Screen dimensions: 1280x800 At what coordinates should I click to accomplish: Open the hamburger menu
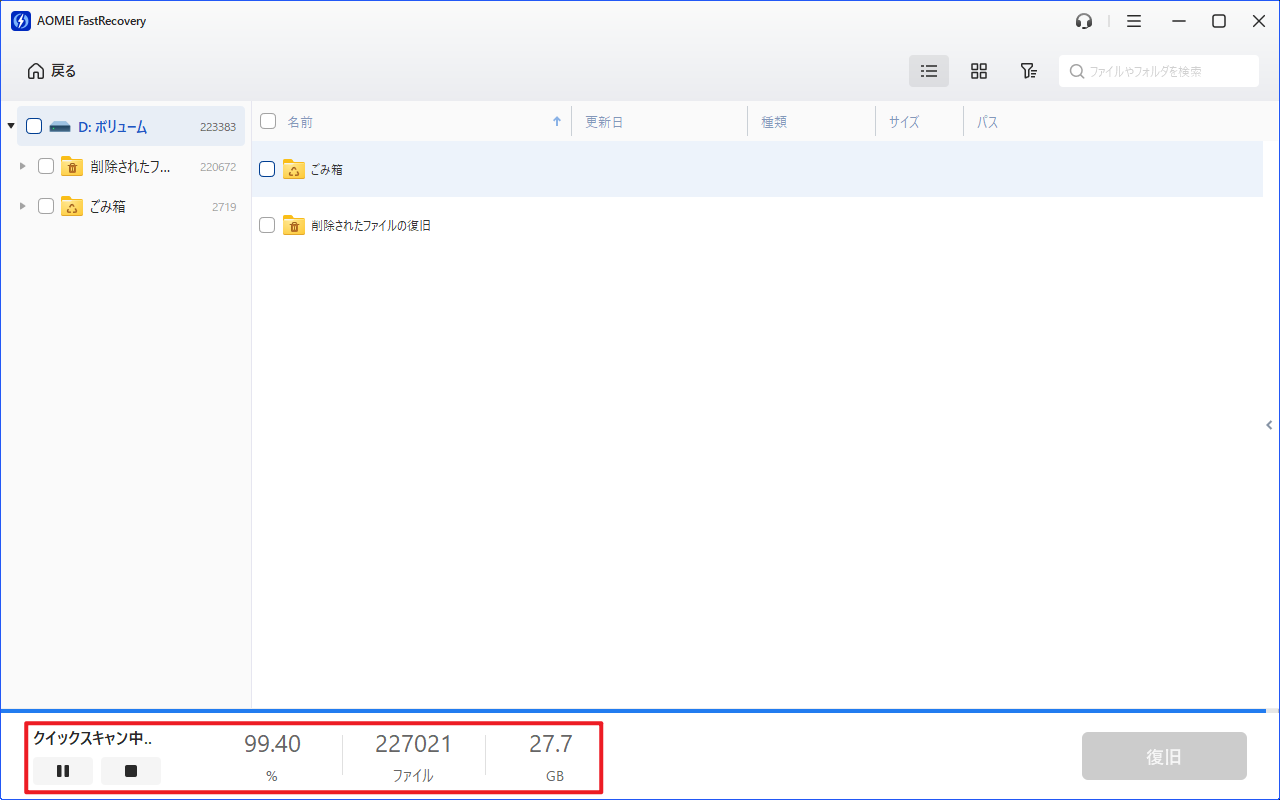[1133, 21]
